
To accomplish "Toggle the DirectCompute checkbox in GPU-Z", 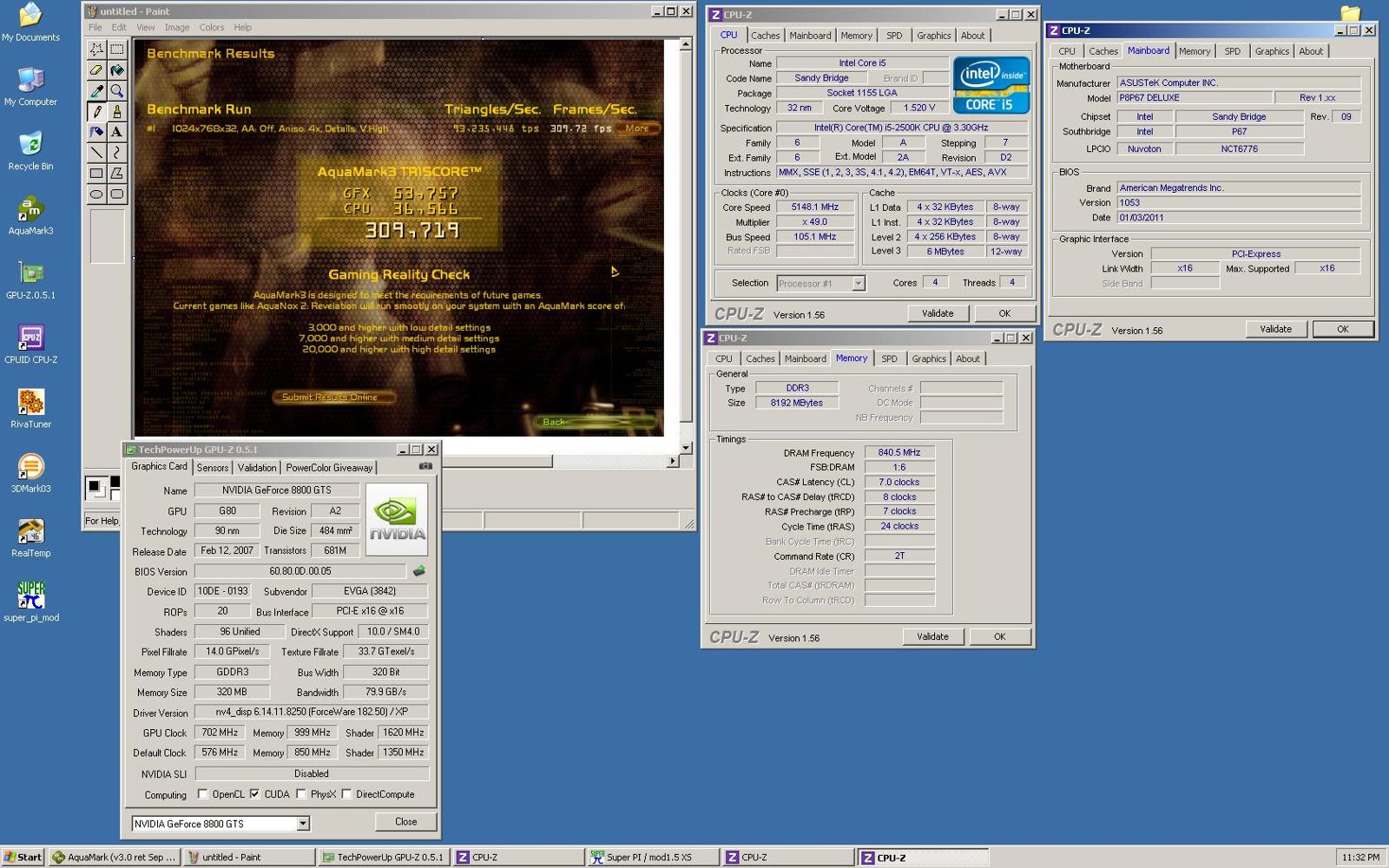I will point(346,793).
